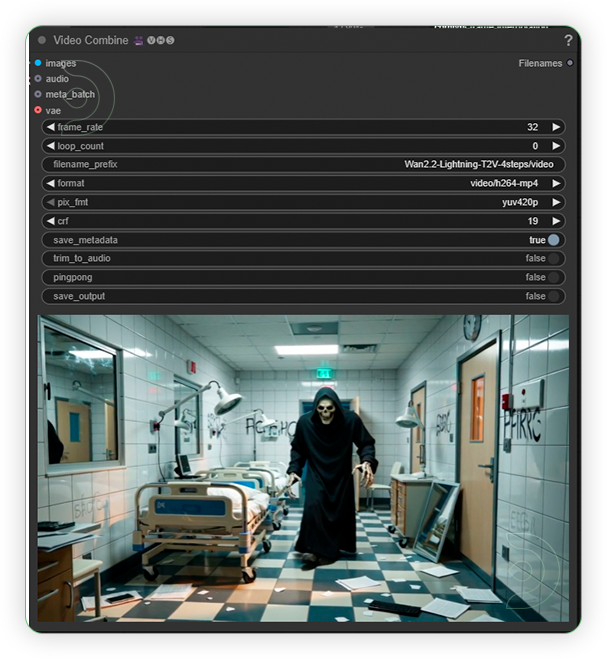The height and width of the screenshot is (659, 607).
Task: Turn on the pingpong toggle
Action: (553, 277)
